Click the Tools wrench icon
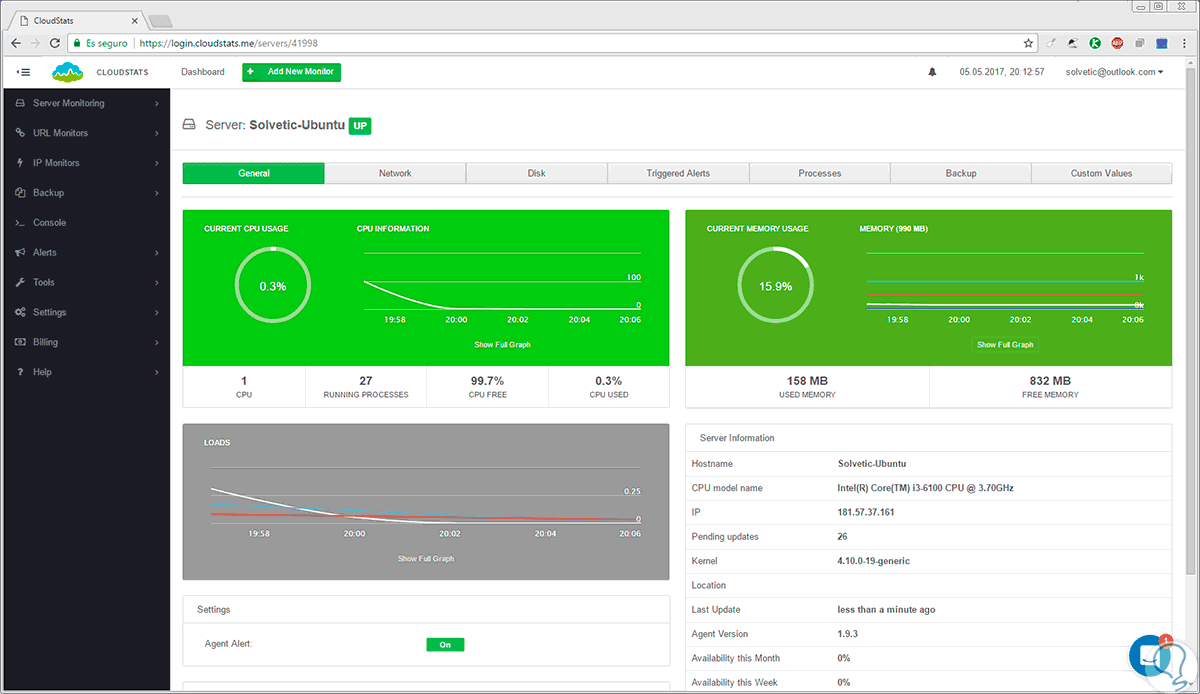1200x694 pixels. (x=20, y=283)
